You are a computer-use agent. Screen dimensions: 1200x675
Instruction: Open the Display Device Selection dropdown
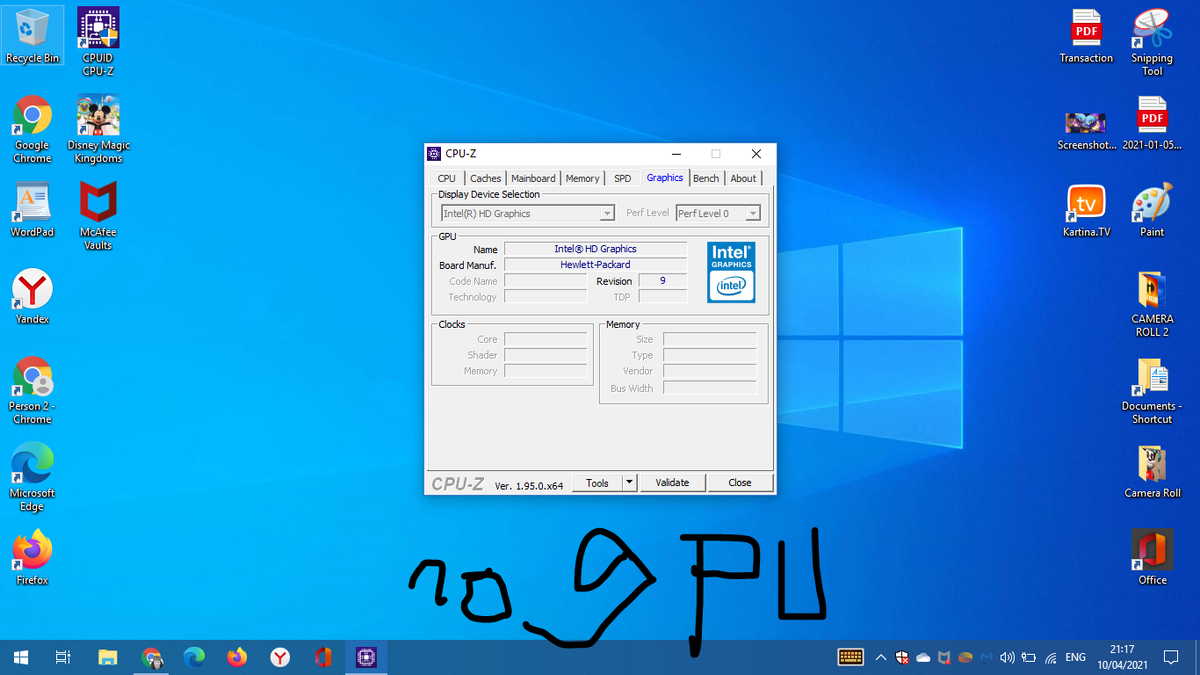pos(528,213)
